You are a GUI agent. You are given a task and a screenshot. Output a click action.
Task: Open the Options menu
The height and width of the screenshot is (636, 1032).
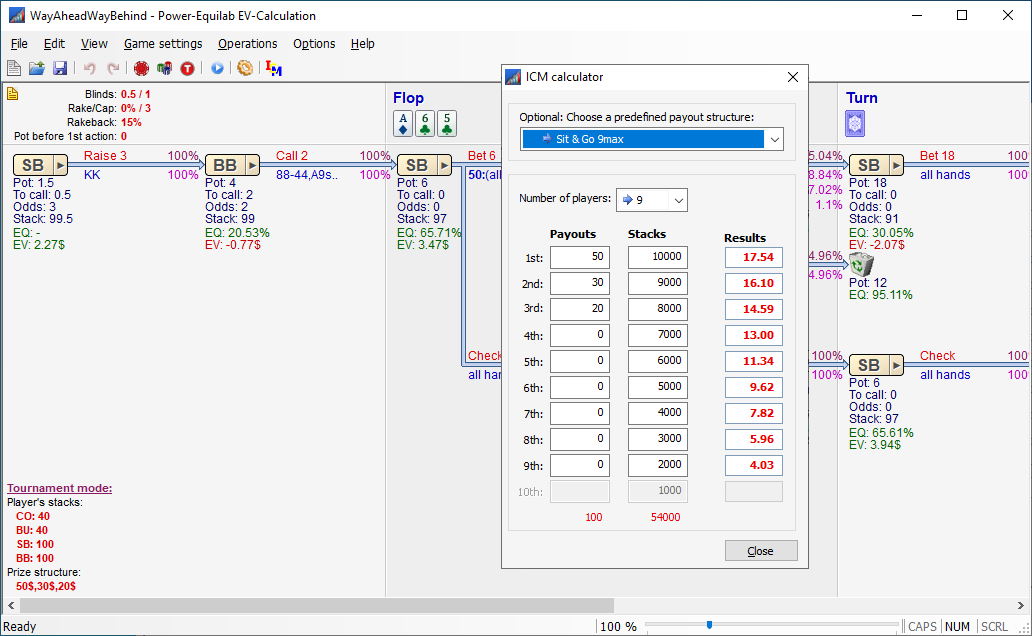314,43
